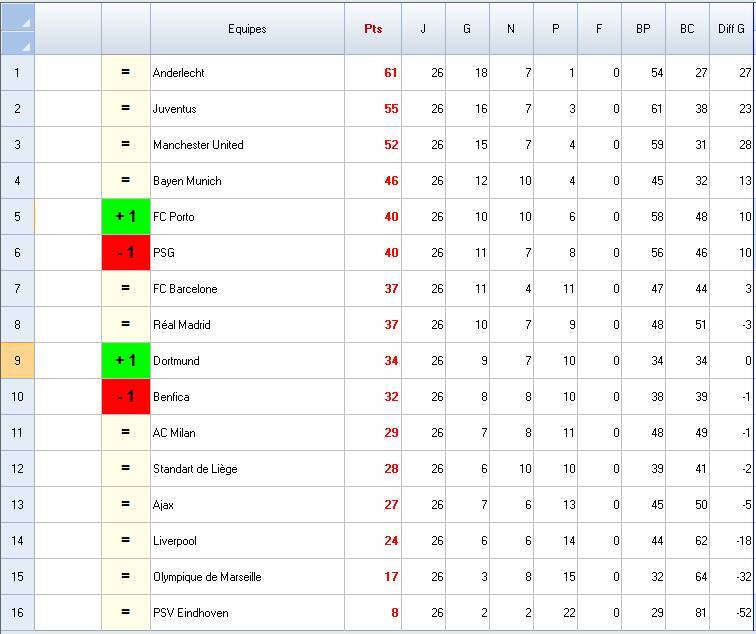Sort by the Pts column header
The image size is (756, 634).
[x=373, y=29]
